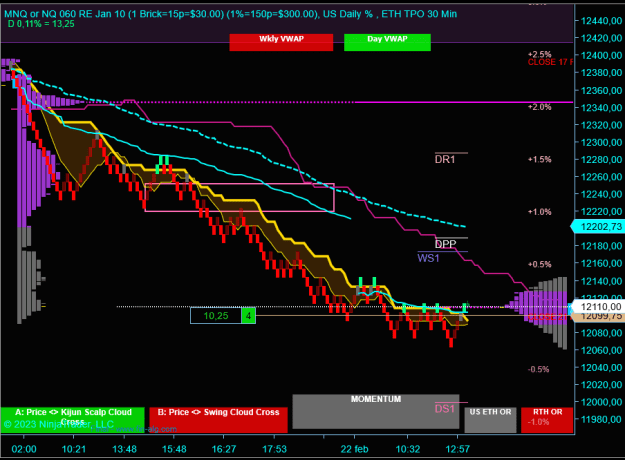This screenshot has height=460, width=625.
Task: Click the pink rectangle drawn on chart
Action: 239,197
